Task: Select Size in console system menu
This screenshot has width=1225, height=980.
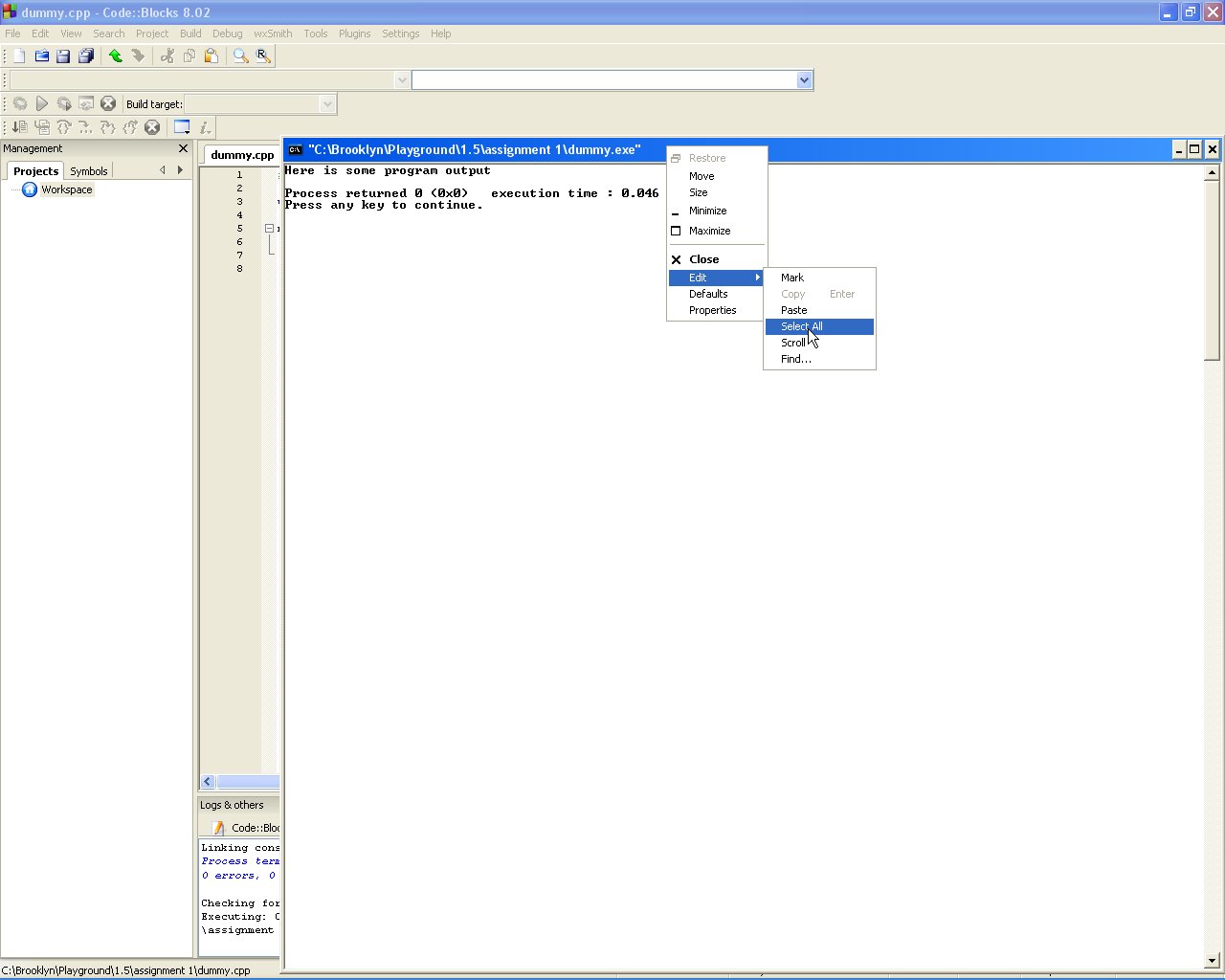Action: click(x=716, y=192)
